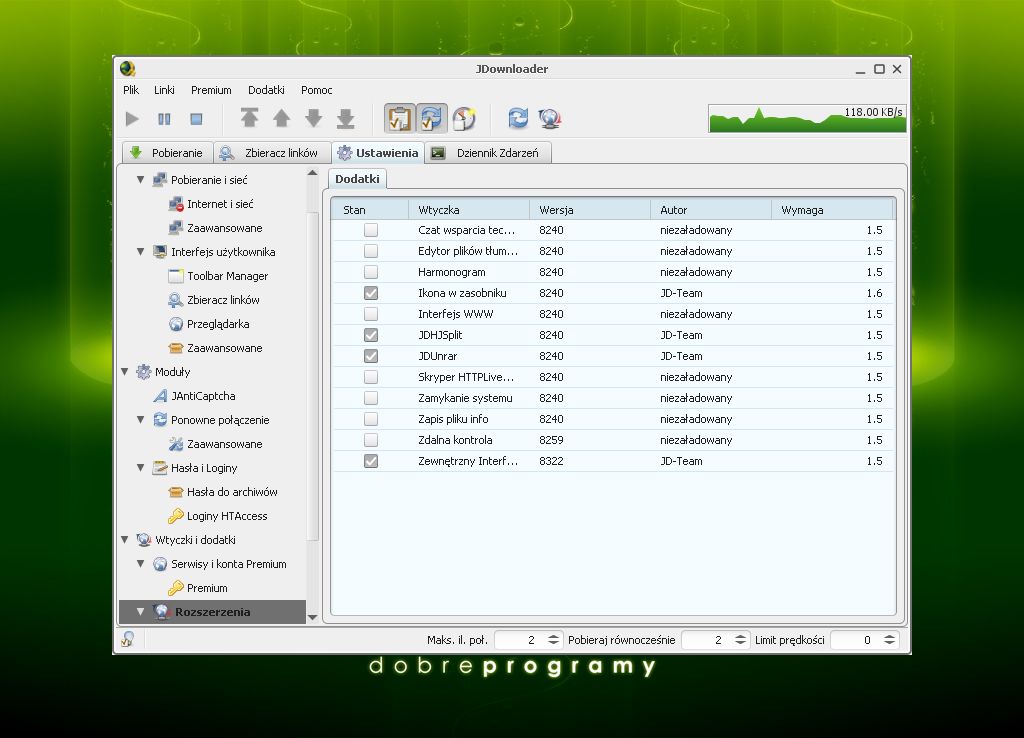Enable Czat wsparcia tec... plugin checkbox
This screenshot has height=738, width=1024.
point(371,230)
